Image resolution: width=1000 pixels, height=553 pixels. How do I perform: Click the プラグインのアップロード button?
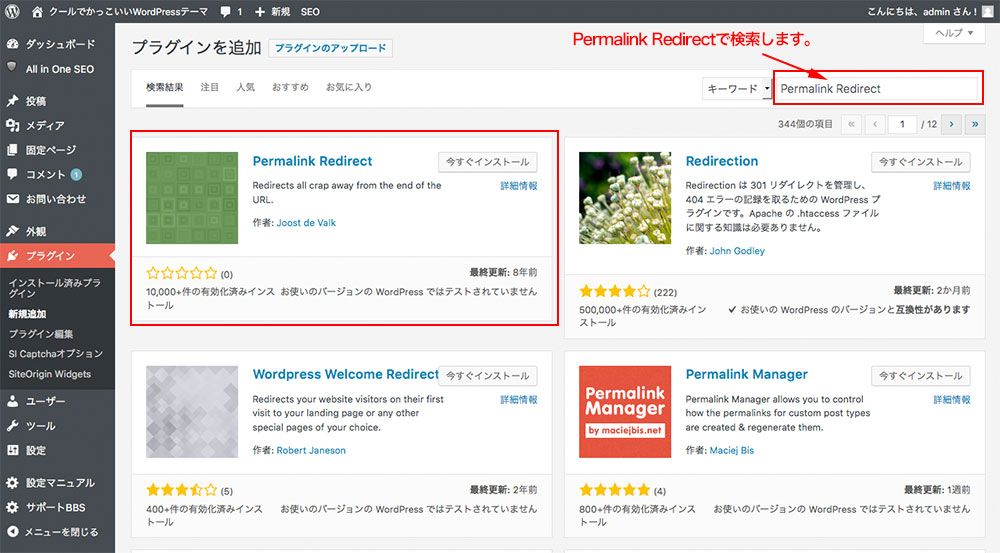pos(330,48)
